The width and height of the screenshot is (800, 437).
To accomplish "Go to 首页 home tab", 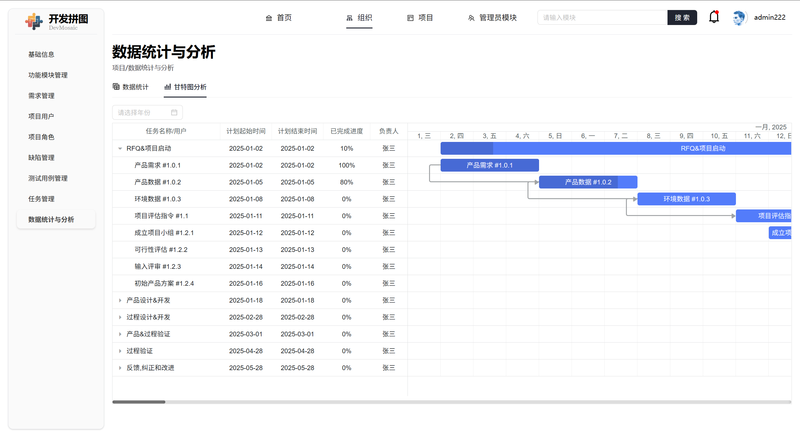I will coord(279,18).
